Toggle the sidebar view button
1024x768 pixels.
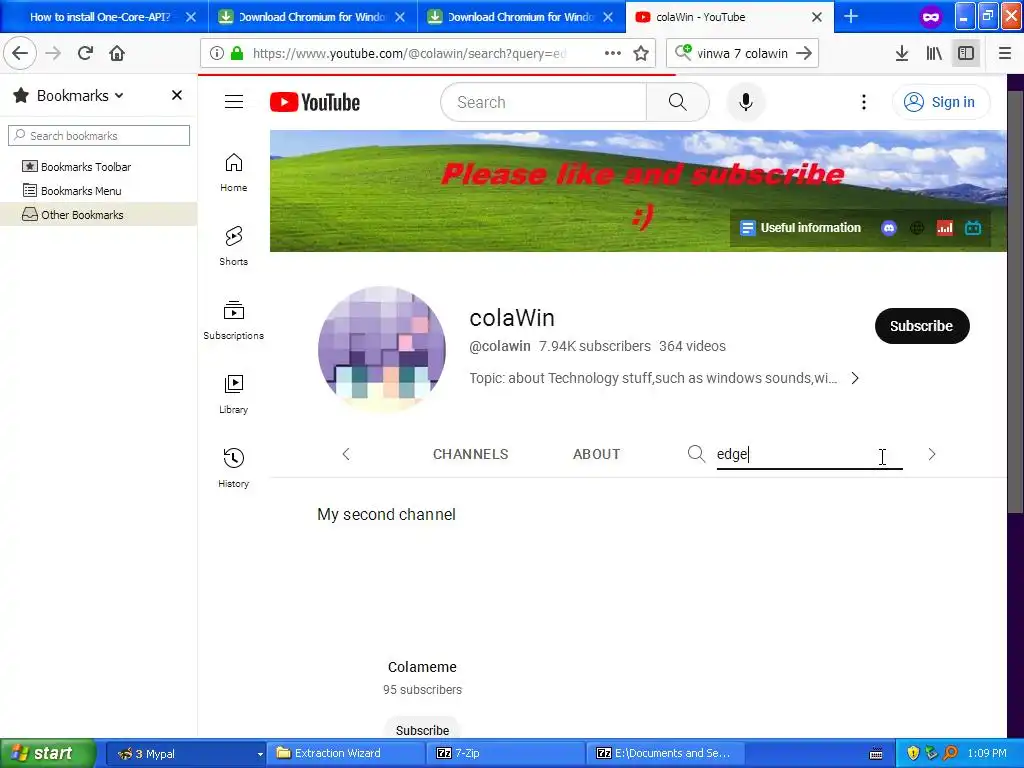[x=966, y=53]
